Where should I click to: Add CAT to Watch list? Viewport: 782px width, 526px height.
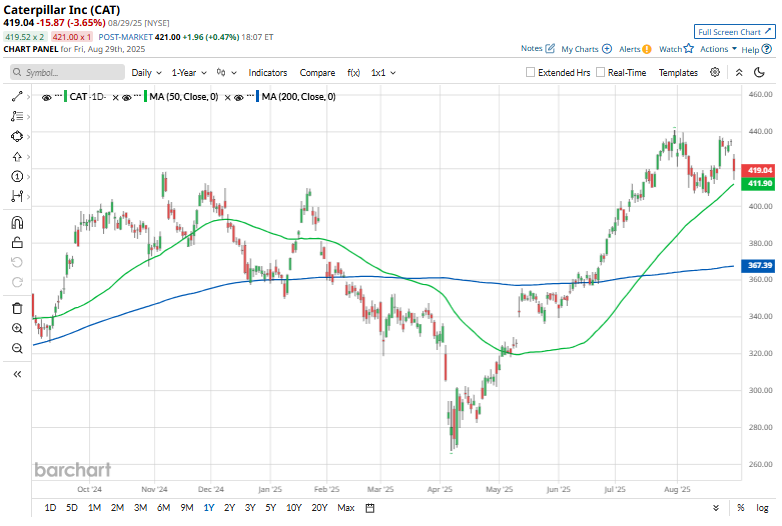click(676, 49)
